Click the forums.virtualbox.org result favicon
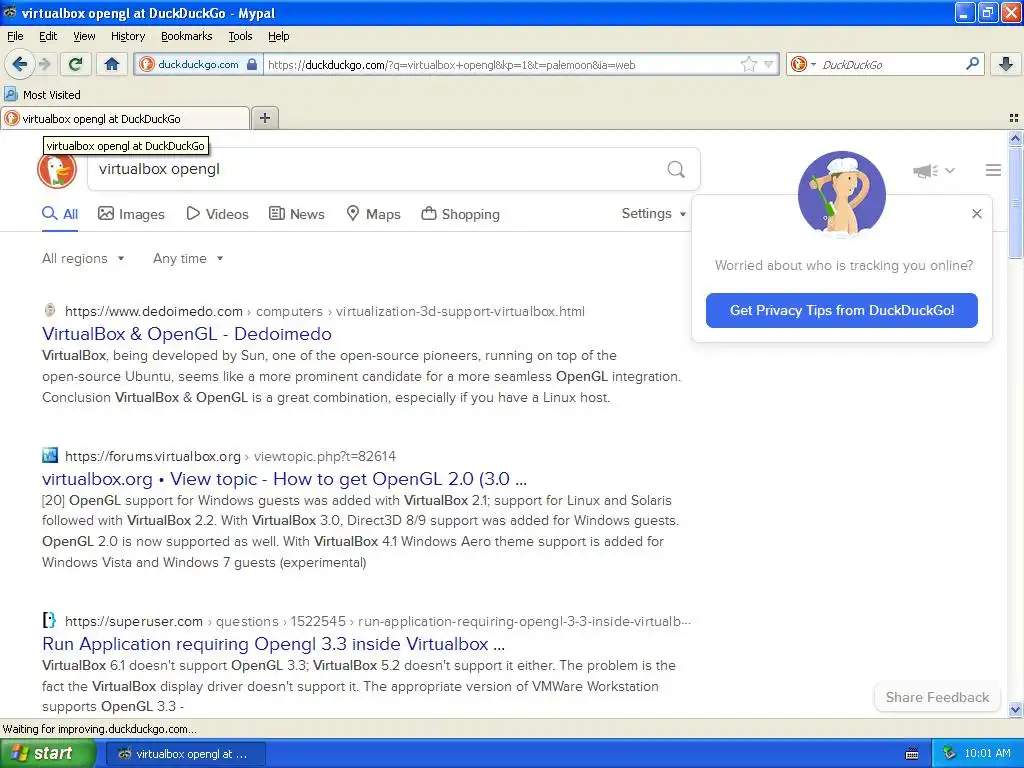1024x768 pixels. point(50,455)
